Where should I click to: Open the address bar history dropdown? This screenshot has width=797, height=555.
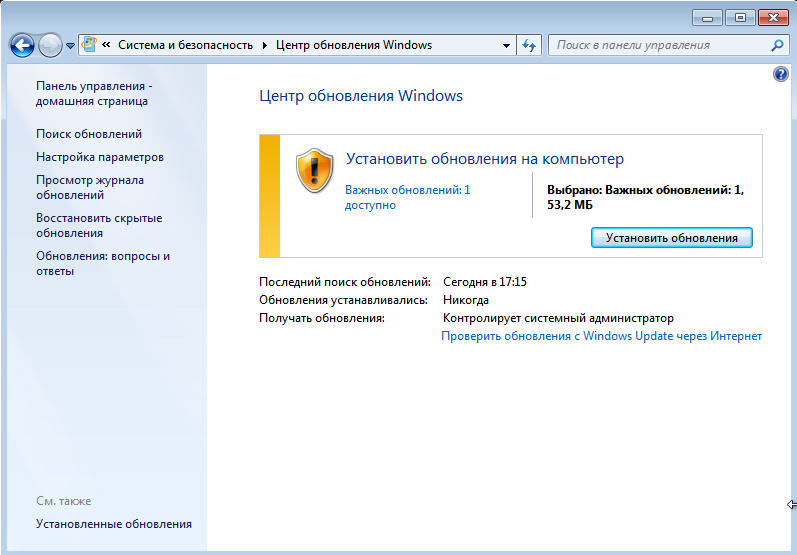pyautogui.click(x=506, y=45)
